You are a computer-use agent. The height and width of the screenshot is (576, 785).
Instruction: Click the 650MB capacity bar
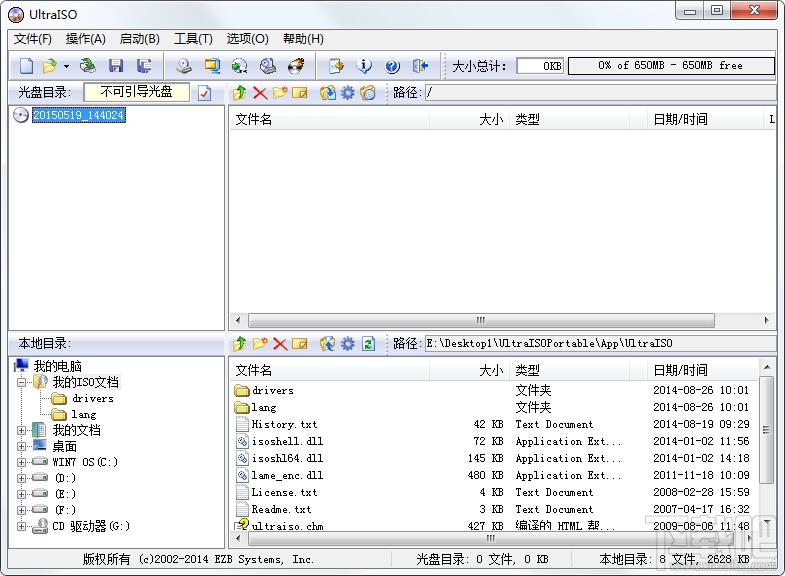pyautogui.click(x=671, y=66)
